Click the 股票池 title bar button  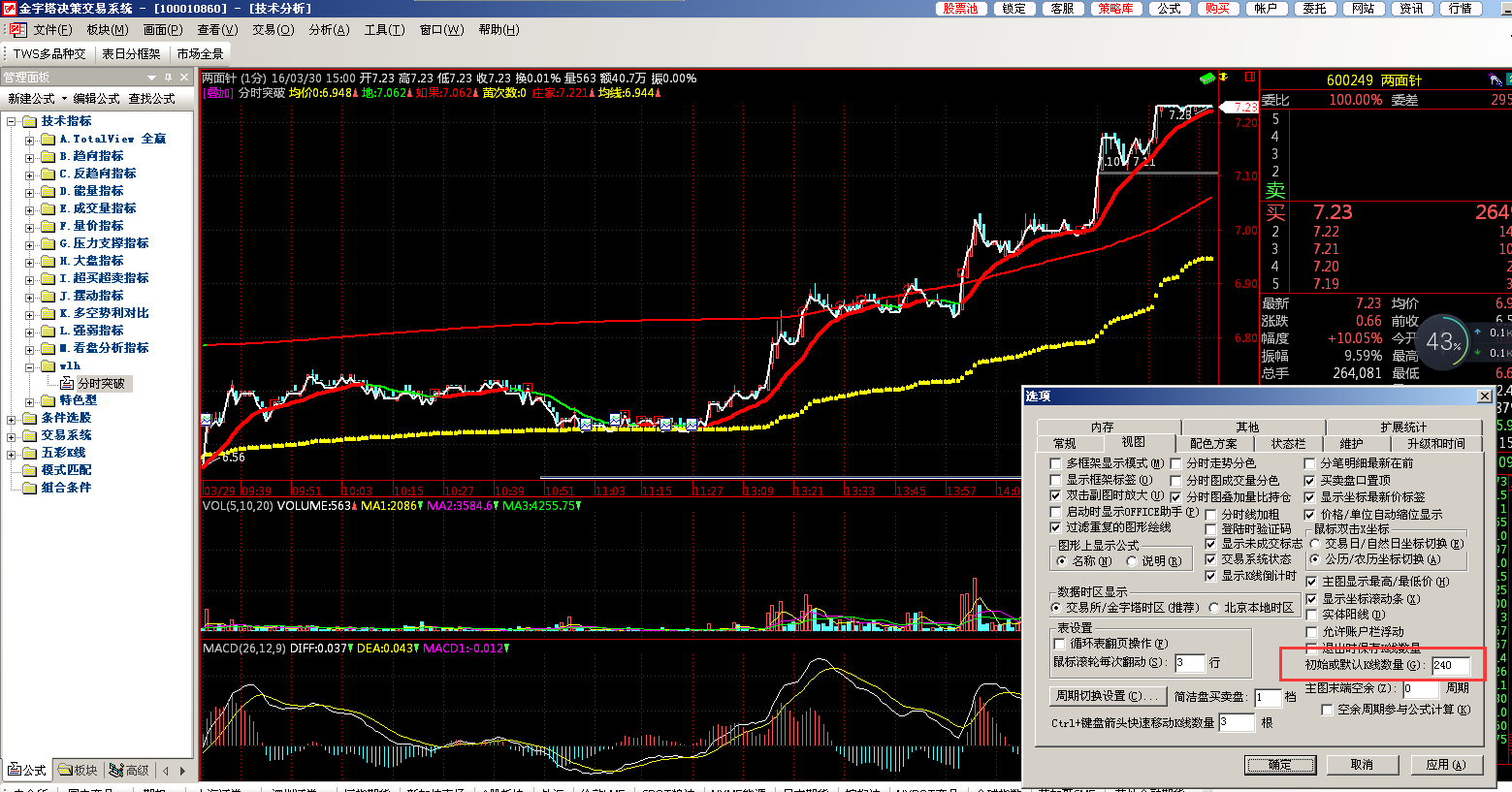pos(961,9)
